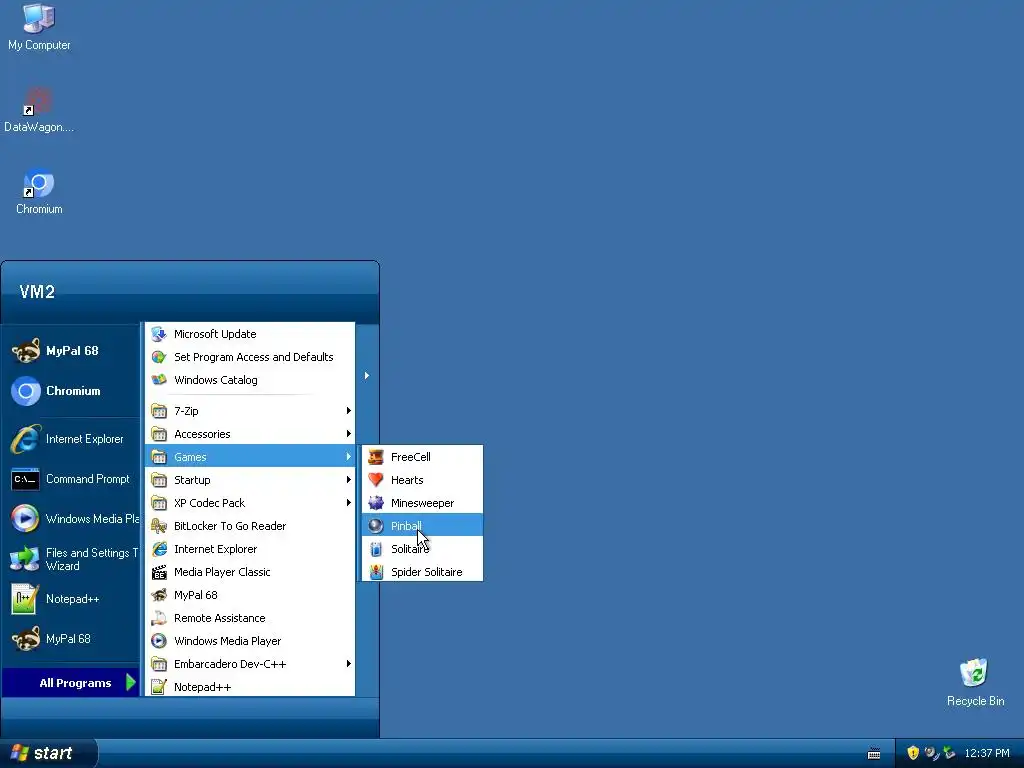Open Microsoft Update in All Programs
The height and width of the screenshot is (768, 1024).
250,334
